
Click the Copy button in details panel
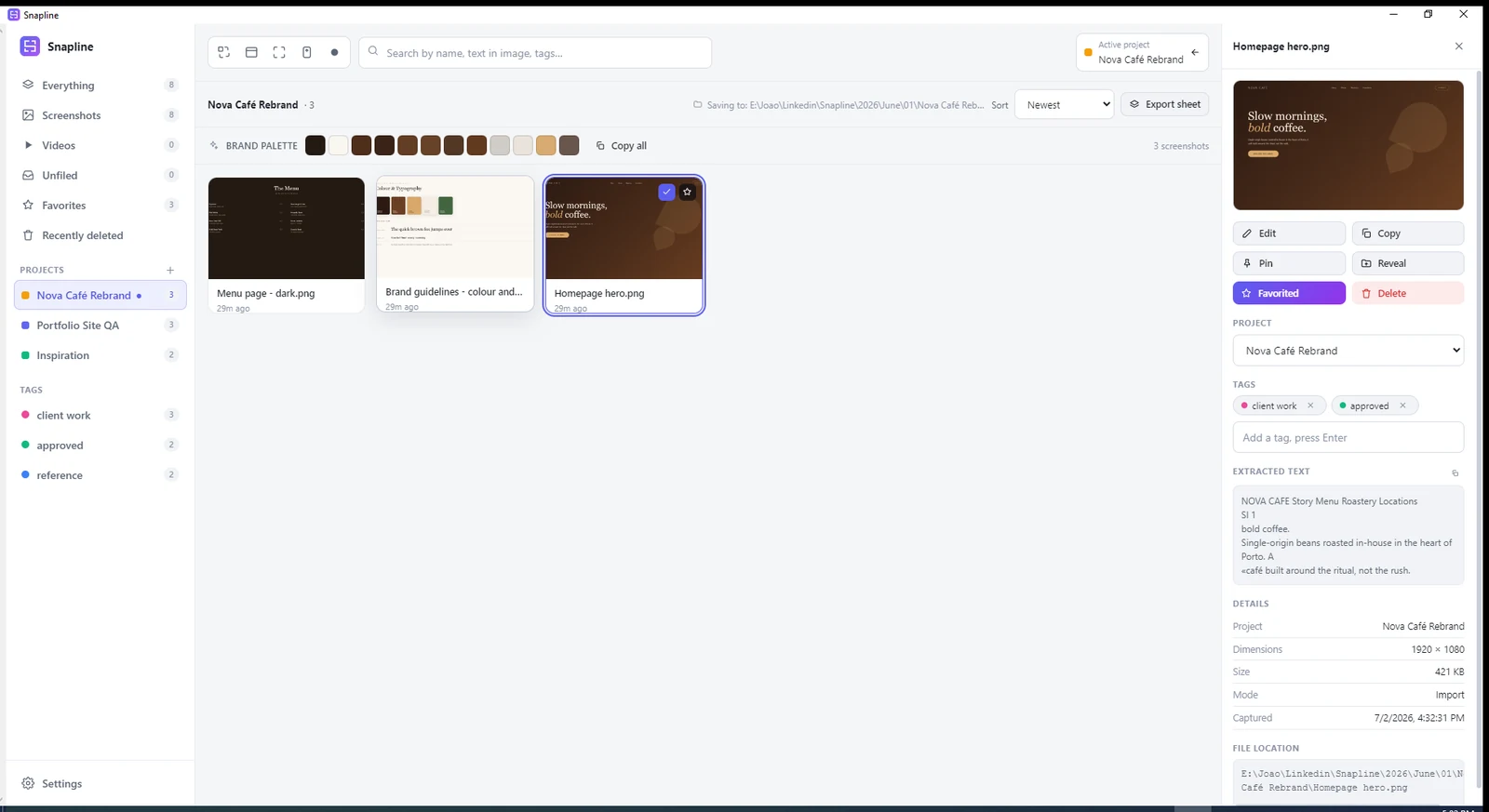(1408, 233)
